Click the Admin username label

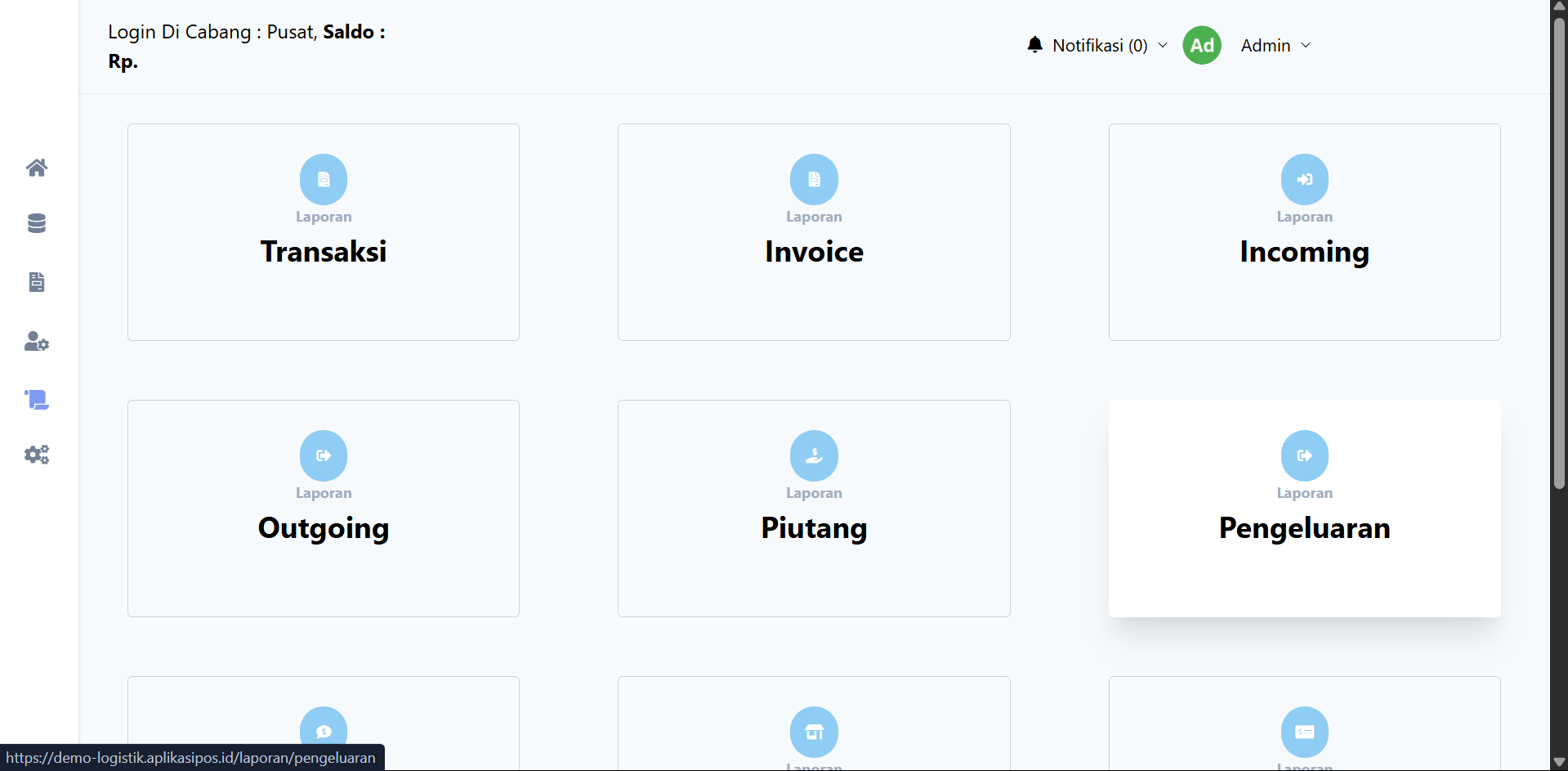click(1266, 46)
